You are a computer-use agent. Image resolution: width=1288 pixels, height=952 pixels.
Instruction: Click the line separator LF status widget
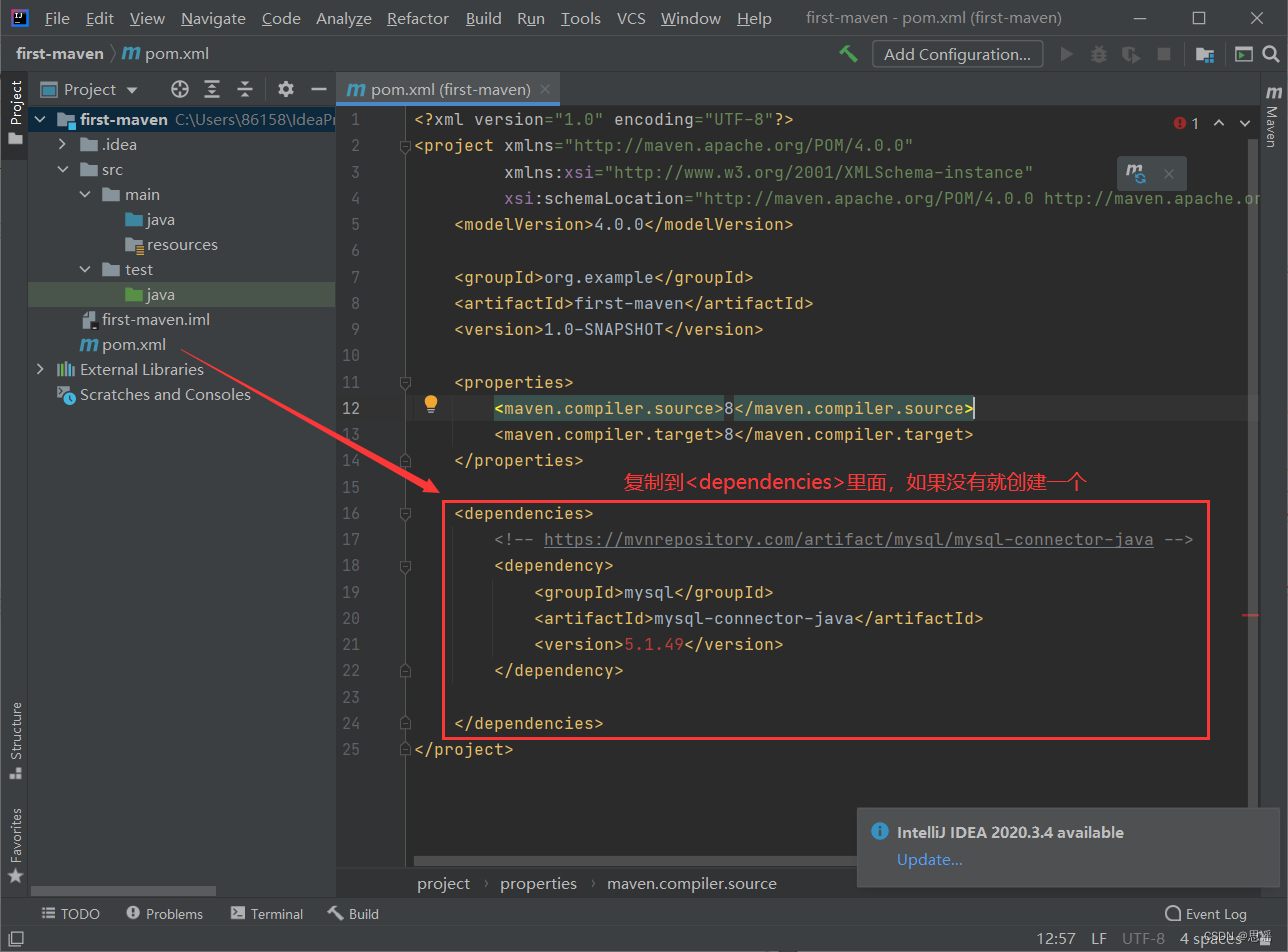point(1099,938)
